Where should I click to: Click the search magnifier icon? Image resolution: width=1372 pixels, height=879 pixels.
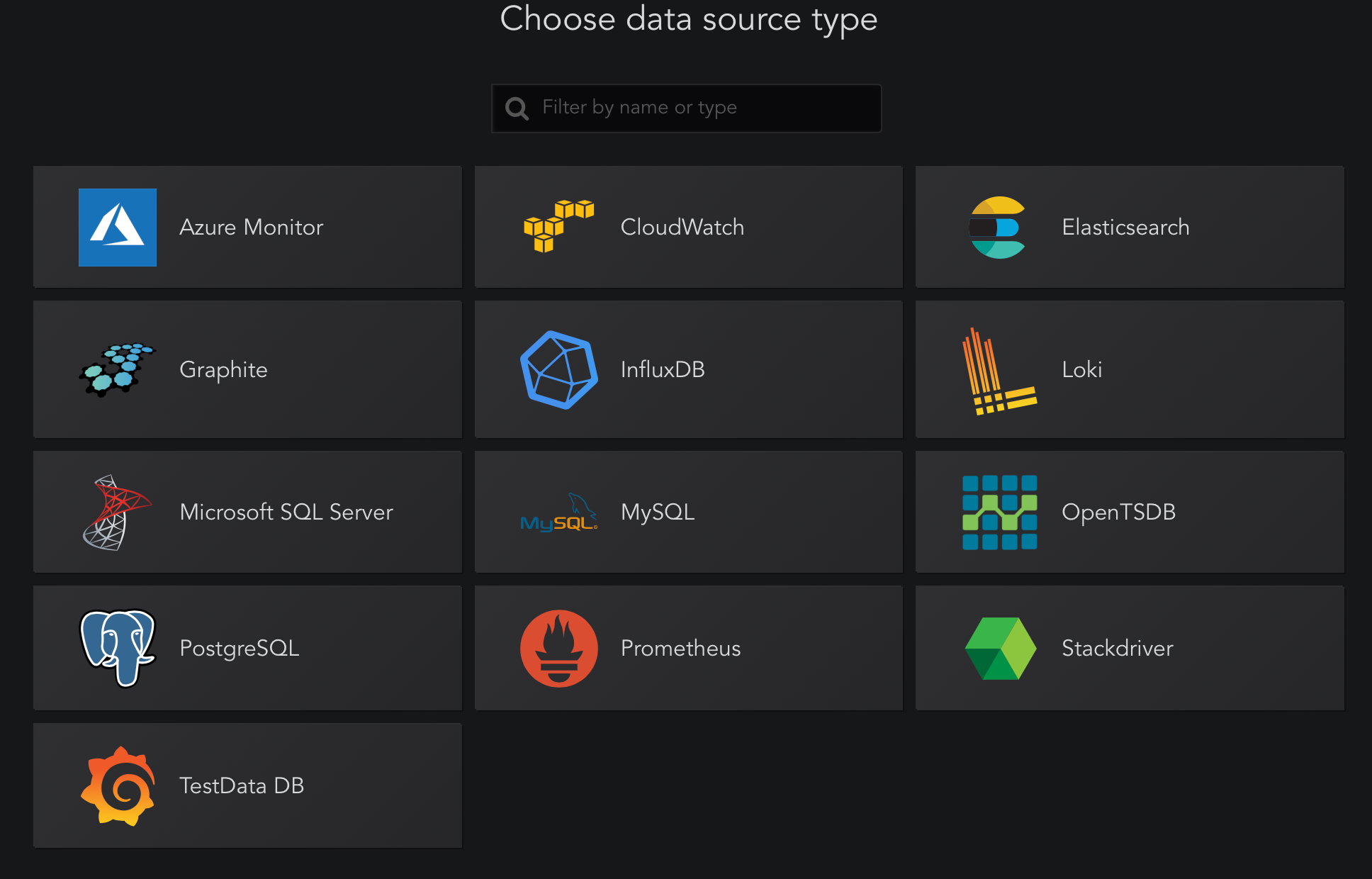(x=517, y=108)
